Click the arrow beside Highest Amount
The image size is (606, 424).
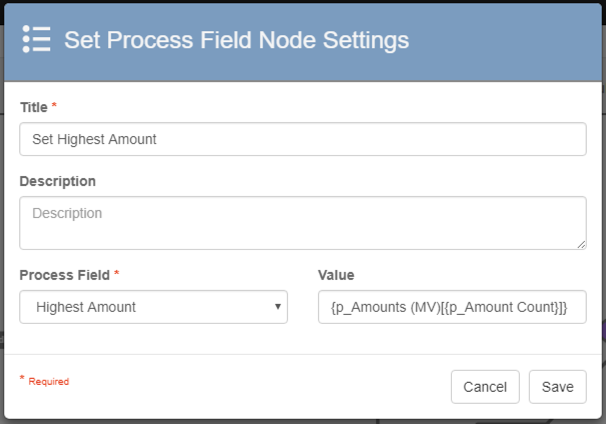coord(277,307)
